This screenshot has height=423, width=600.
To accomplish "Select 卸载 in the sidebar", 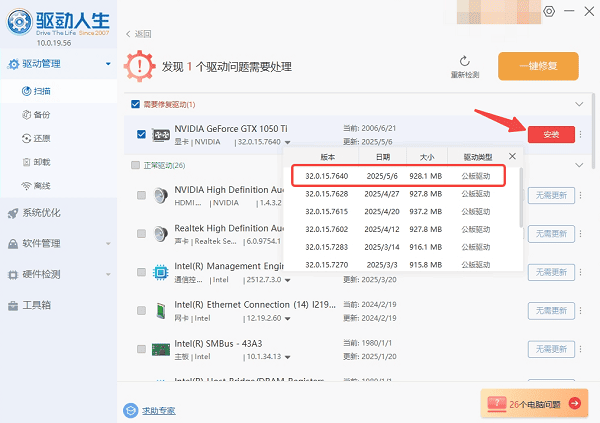I will [59, 162].
